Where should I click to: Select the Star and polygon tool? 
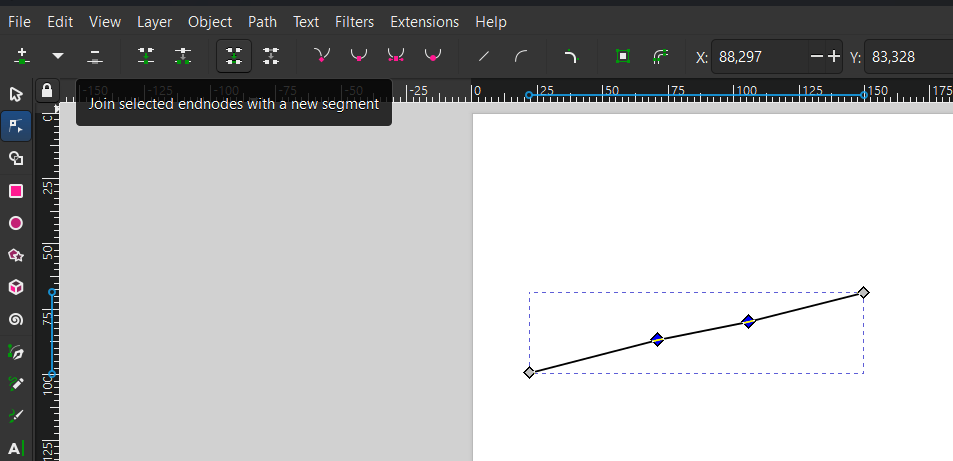(x=16, y=255)
